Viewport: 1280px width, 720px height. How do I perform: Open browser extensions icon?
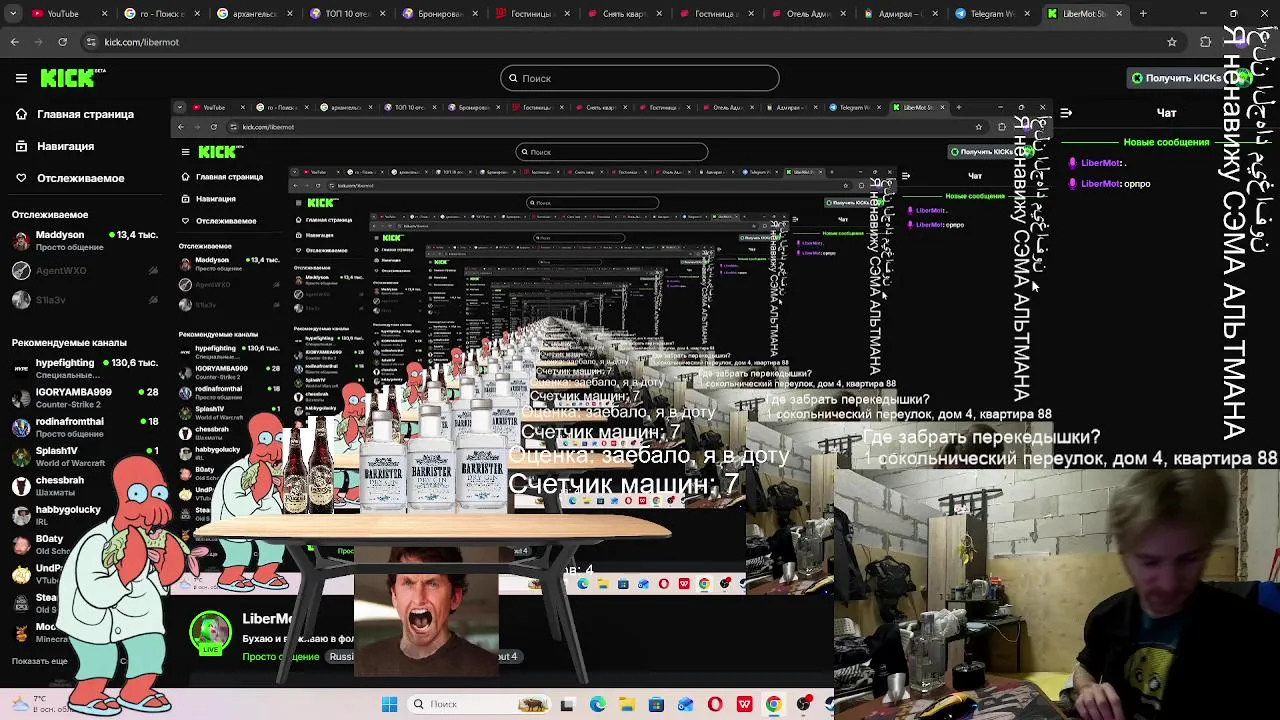point(1205,42)
